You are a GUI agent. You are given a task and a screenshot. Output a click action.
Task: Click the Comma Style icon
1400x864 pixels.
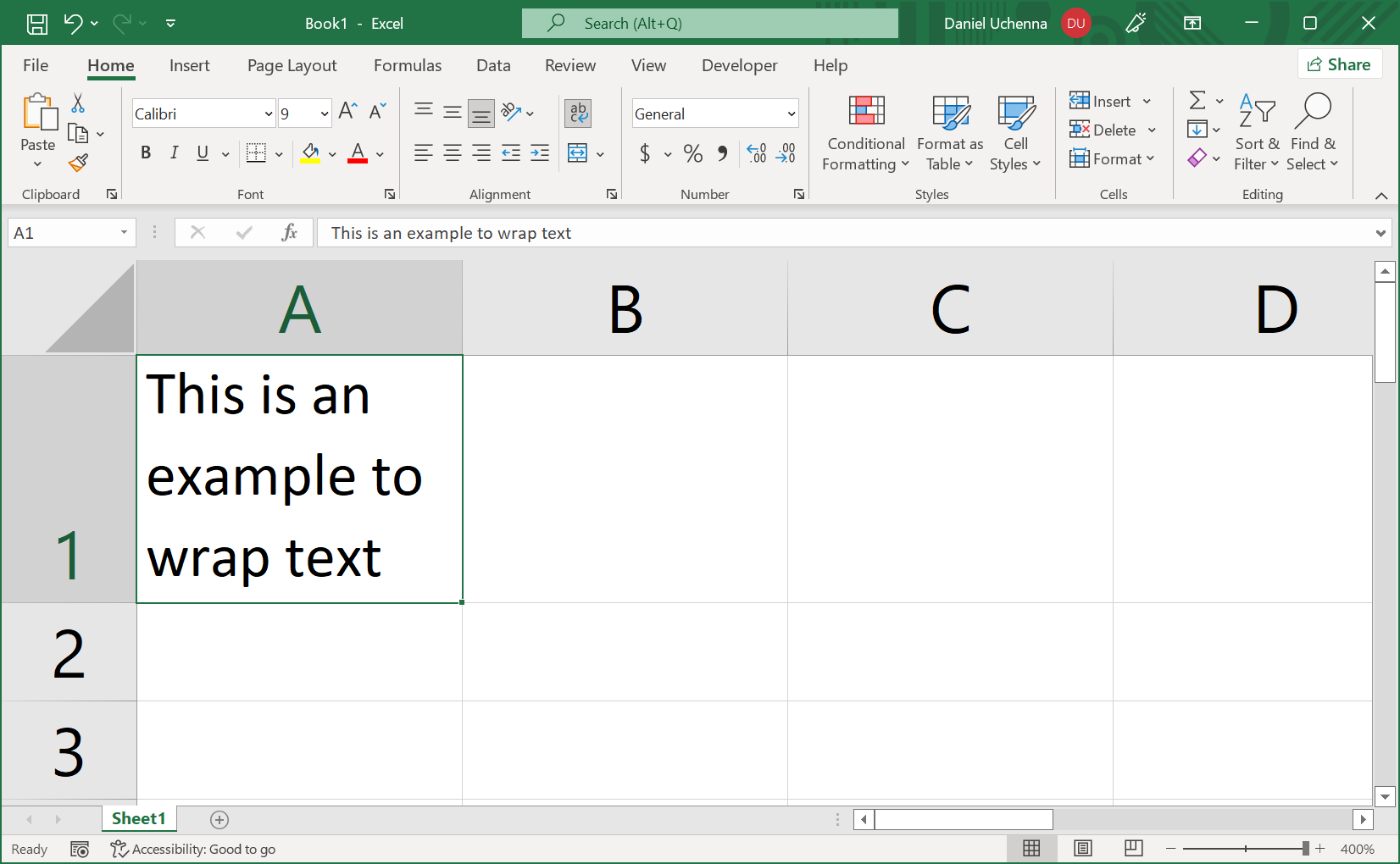pyautogui.click(x=721, y=153)
